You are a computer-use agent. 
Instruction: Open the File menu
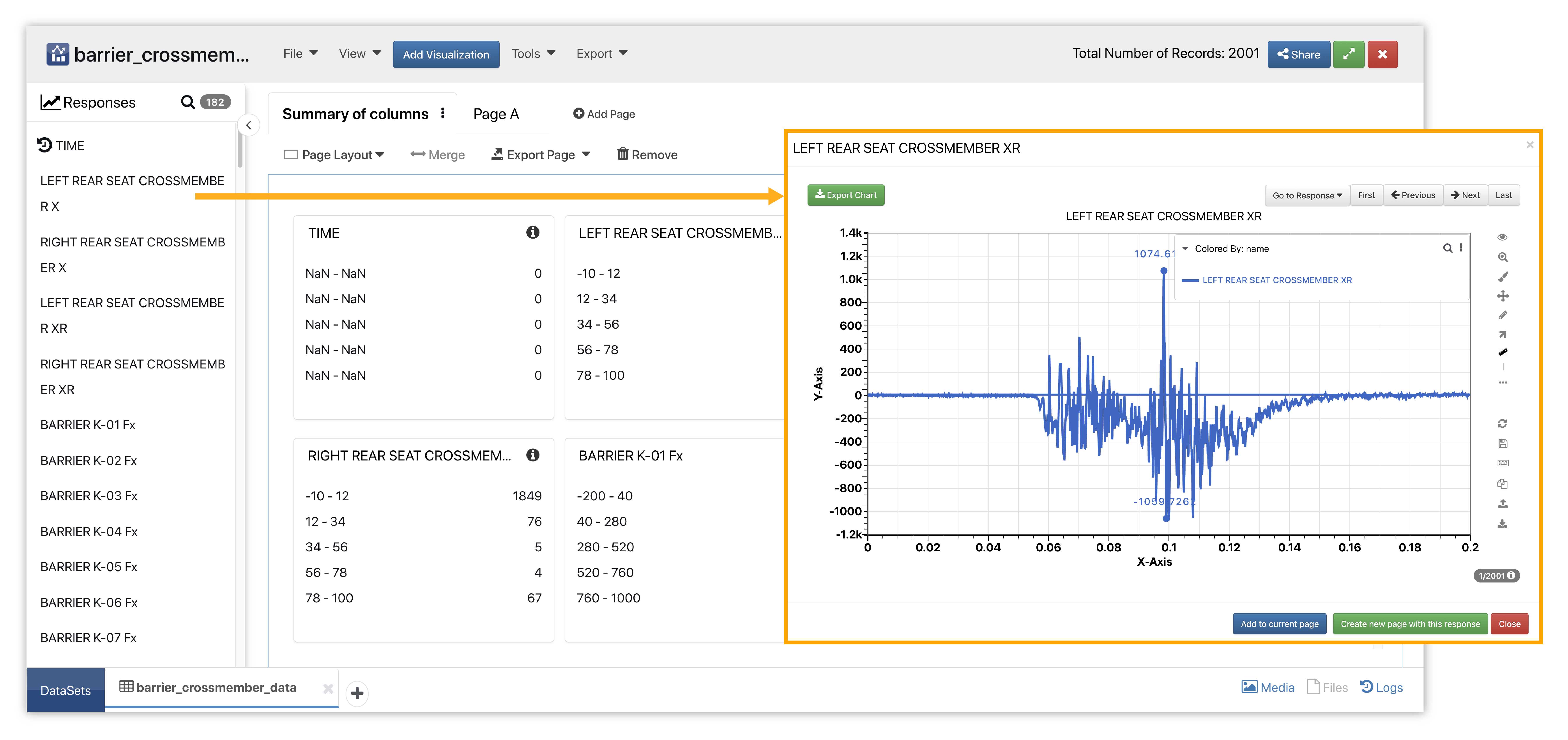[x=301, y=54]
